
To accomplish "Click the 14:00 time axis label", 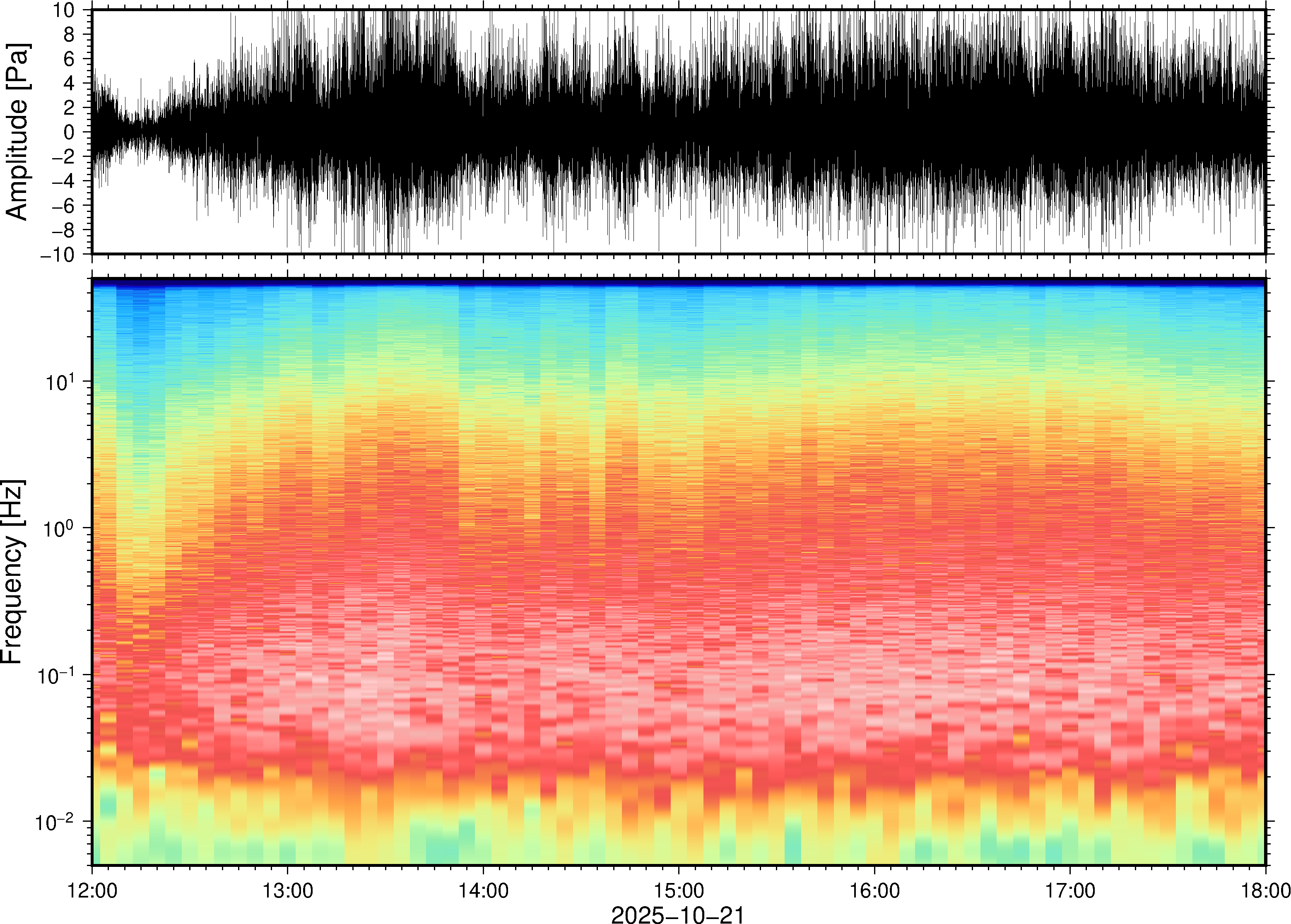I will coord(483,890).
